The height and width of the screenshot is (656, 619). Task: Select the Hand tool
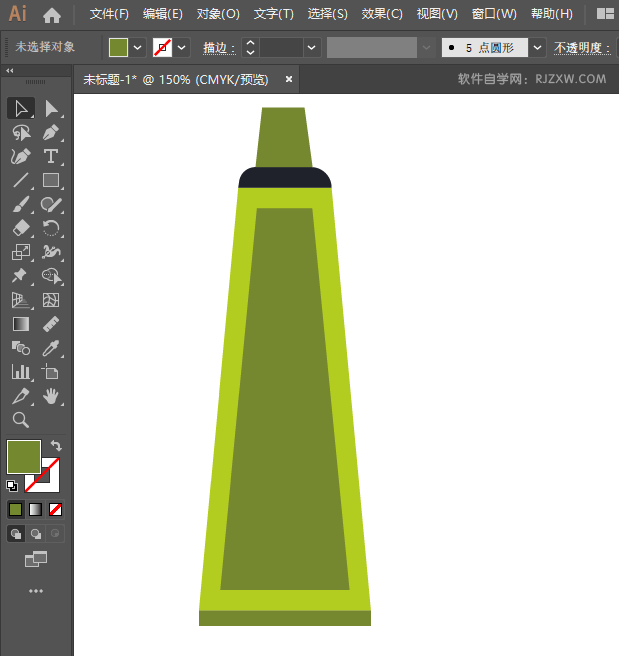(x=51, y=396)
